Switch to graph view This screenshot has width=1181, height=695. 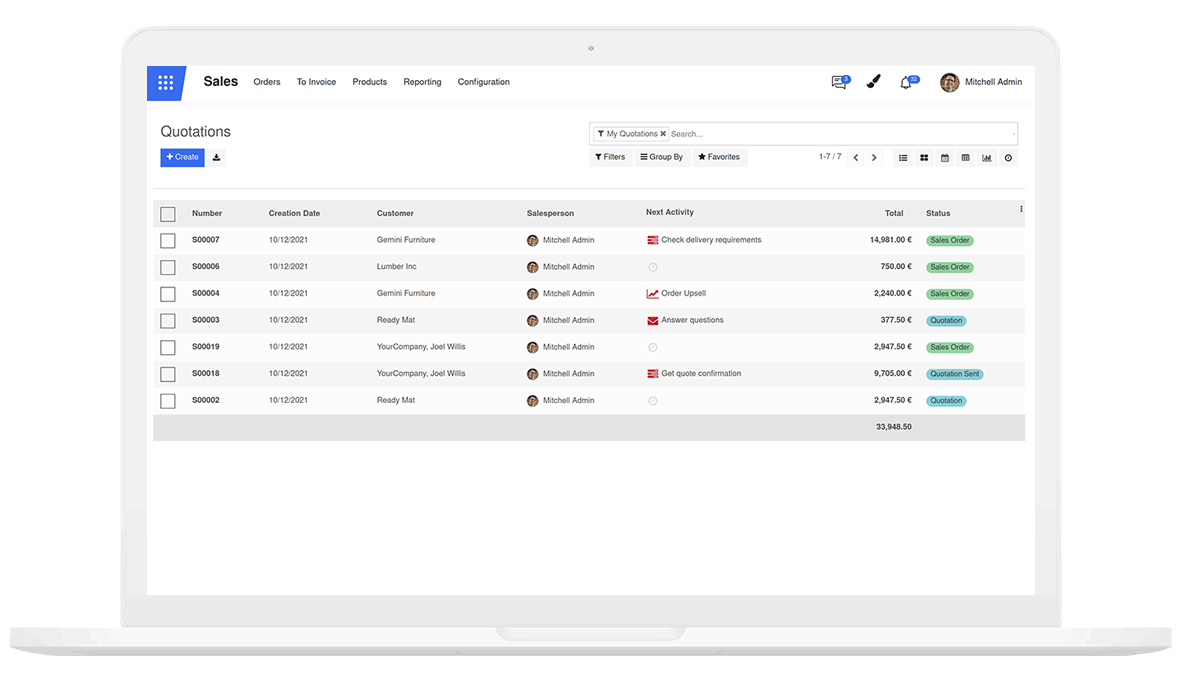coord(987,158)
